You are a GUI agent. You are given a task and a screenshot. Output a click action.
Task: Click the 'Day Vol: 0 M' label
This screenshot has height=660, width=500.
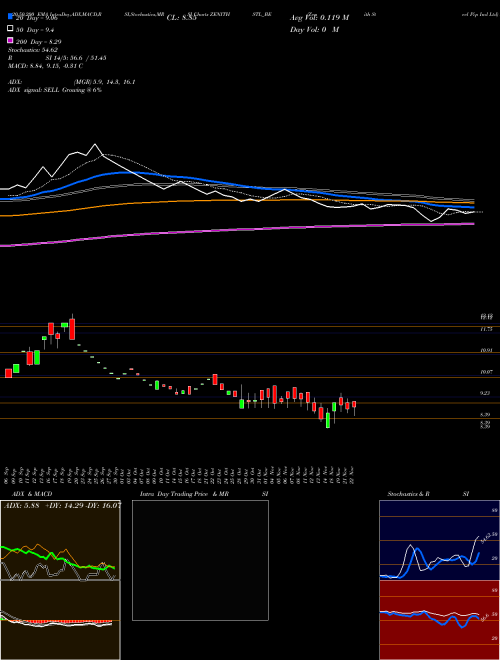(314, 29)
